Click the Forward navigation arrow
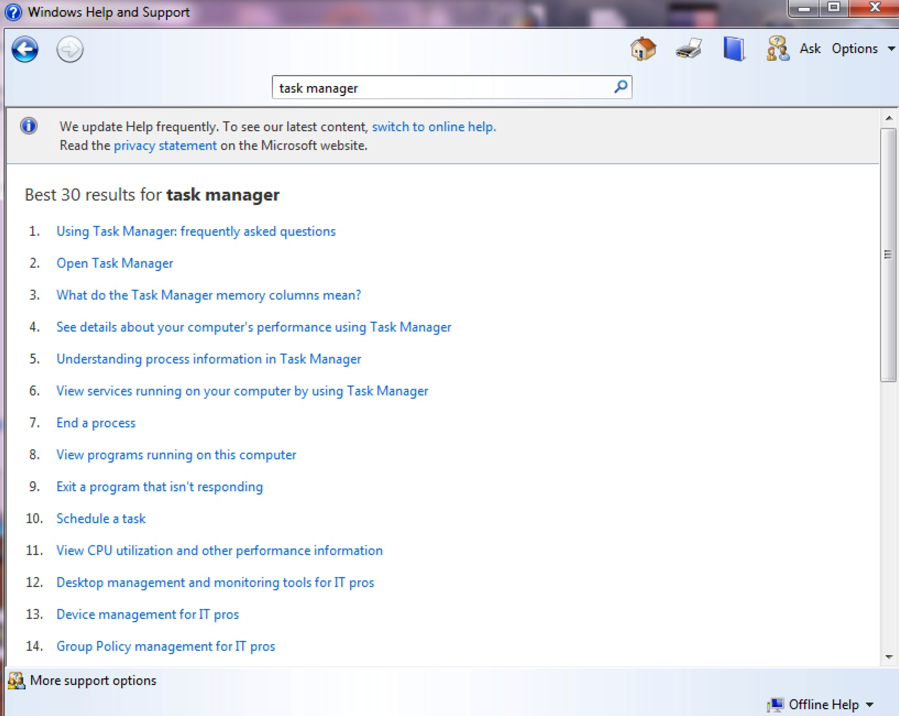The height and width of the screenshot is (716, 899). pos(70,49)
